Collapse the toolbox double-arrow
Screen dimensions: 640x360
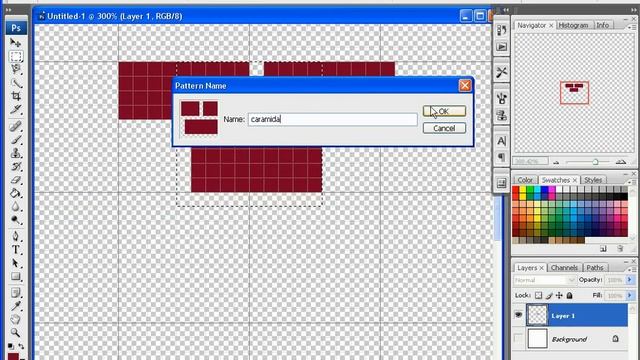[9, 10]
